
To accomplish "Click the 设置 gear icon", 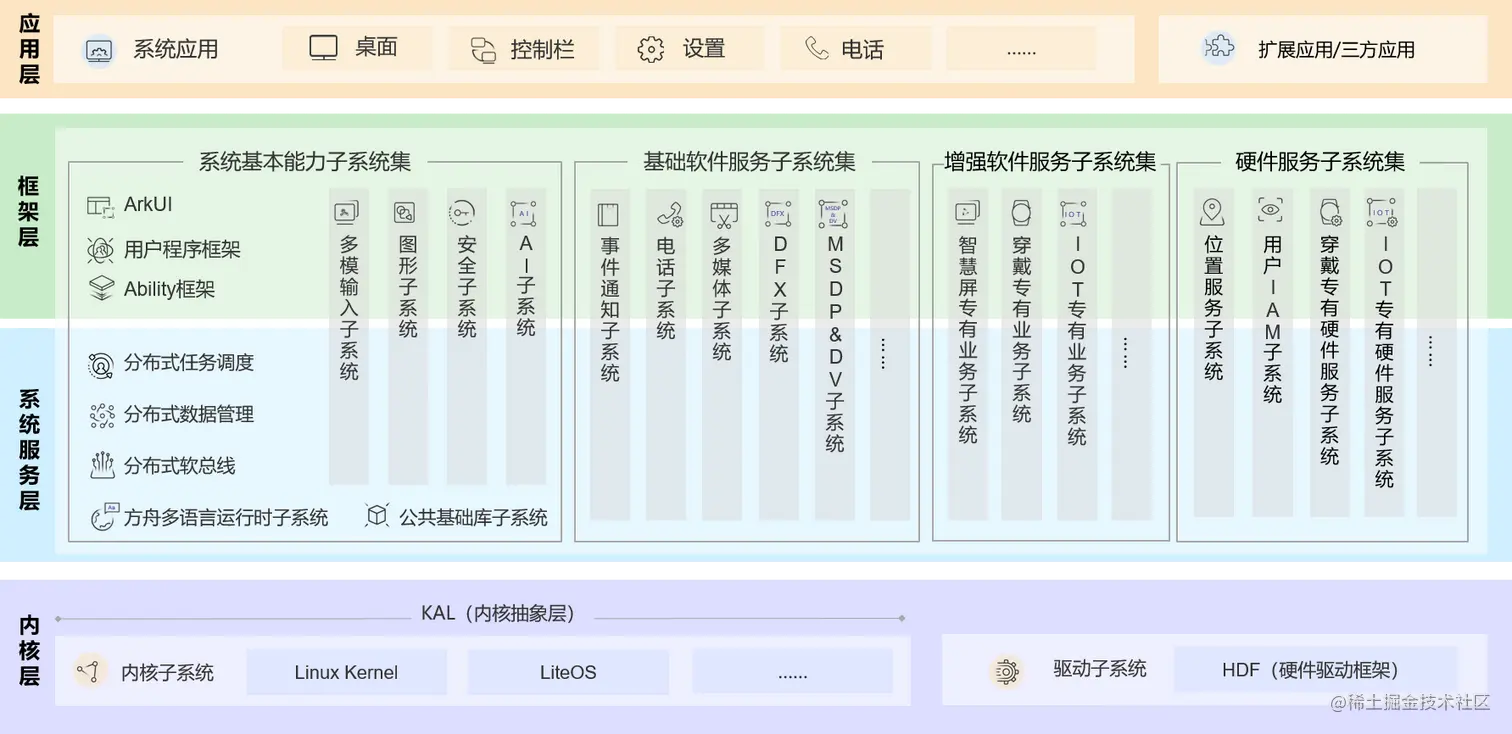I will tap(651, 49).
